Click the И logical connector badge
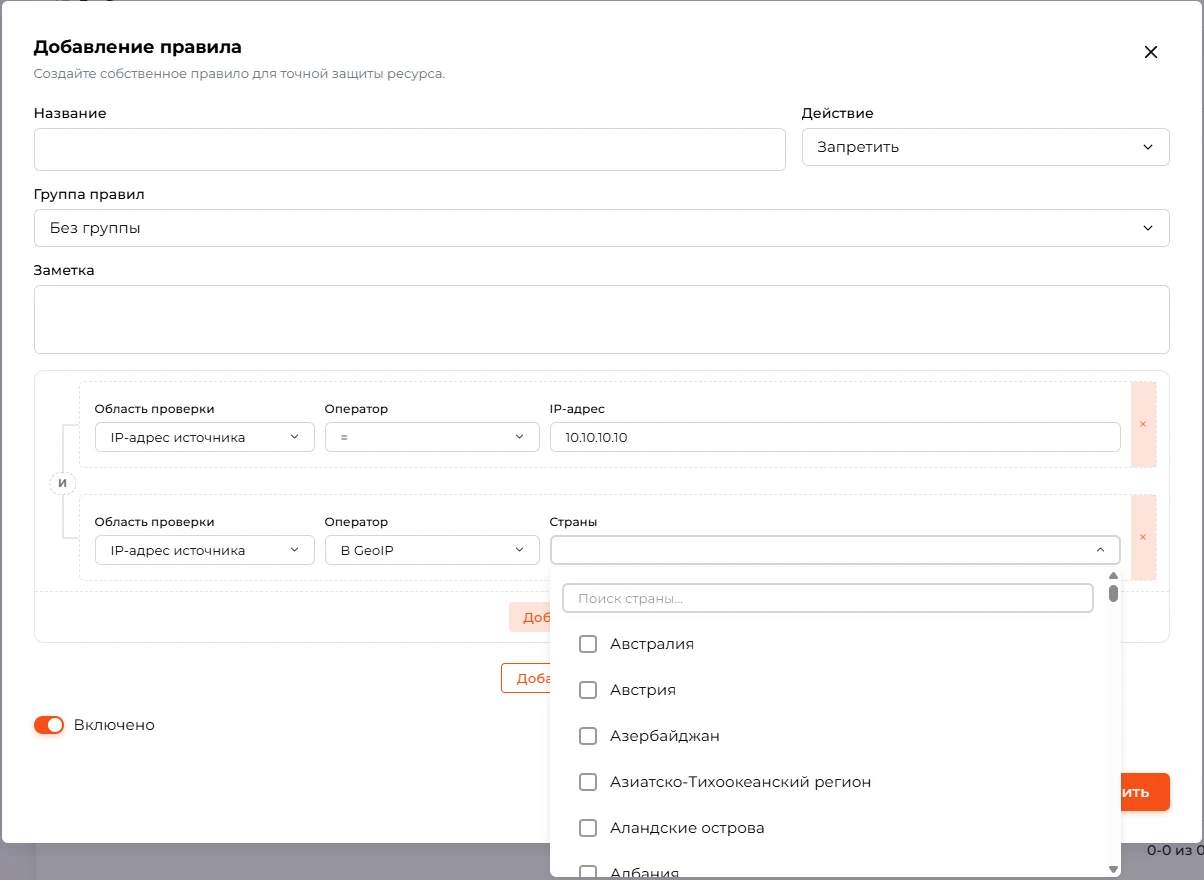The width and height of the screenshot is (1204, 880). (62, 483)
